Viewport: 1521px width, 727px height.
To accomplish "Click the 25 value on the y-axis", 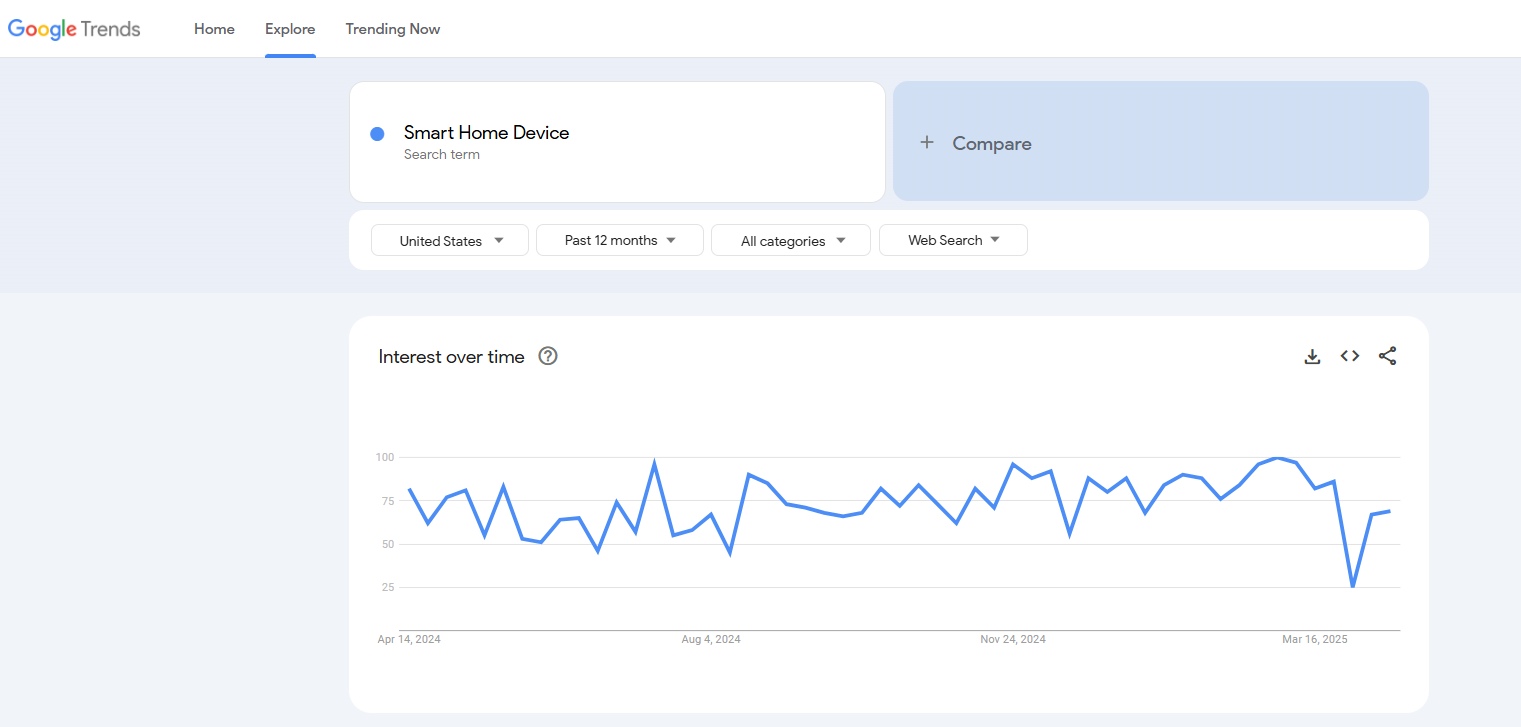I will click(388, 587).
